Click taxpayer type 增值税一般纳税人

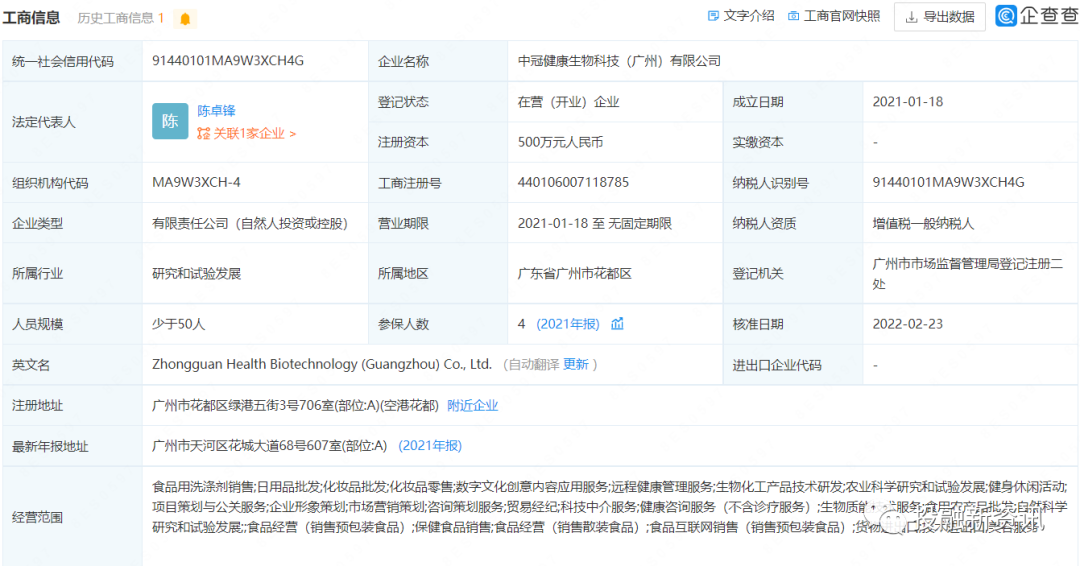click(x=923, y=223)
